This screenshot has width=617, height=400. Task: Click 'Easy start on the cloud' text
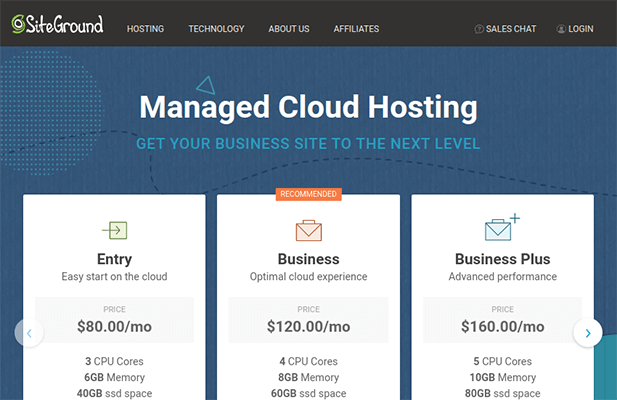click(x=115, y=276)
